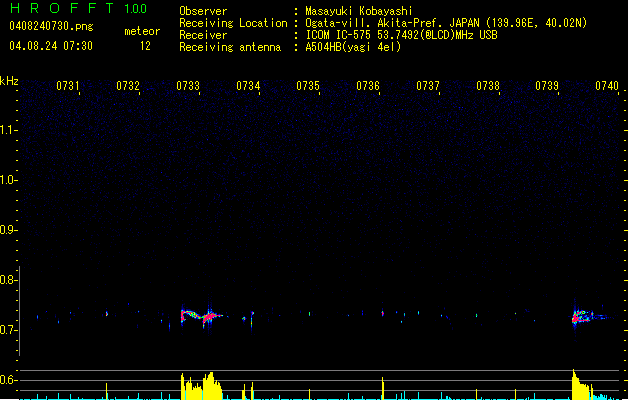
Task: Click the 0739 time marker
Action: click(x=547, y=86)
